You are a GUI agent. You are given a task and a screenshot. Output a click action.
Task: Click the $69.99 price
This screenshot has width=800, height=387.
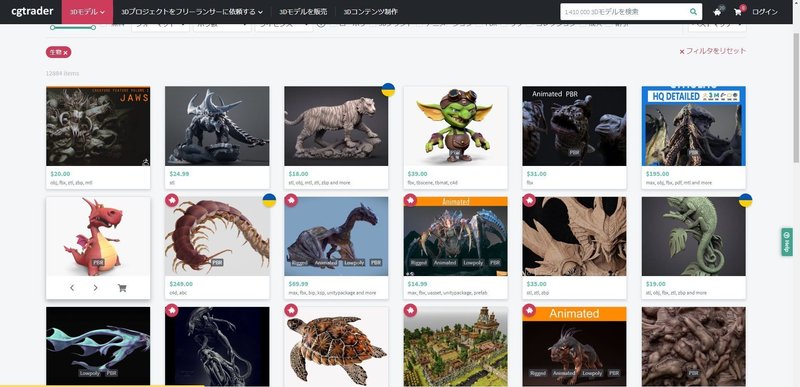pyautogui.click(x=298, y=284)
